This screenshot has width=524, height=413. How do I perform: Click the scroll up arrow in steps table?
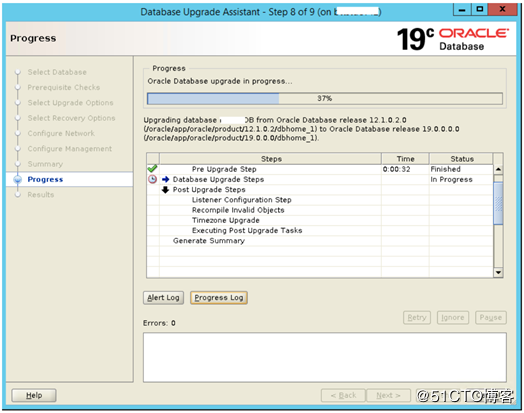click(x=498, y=169)
